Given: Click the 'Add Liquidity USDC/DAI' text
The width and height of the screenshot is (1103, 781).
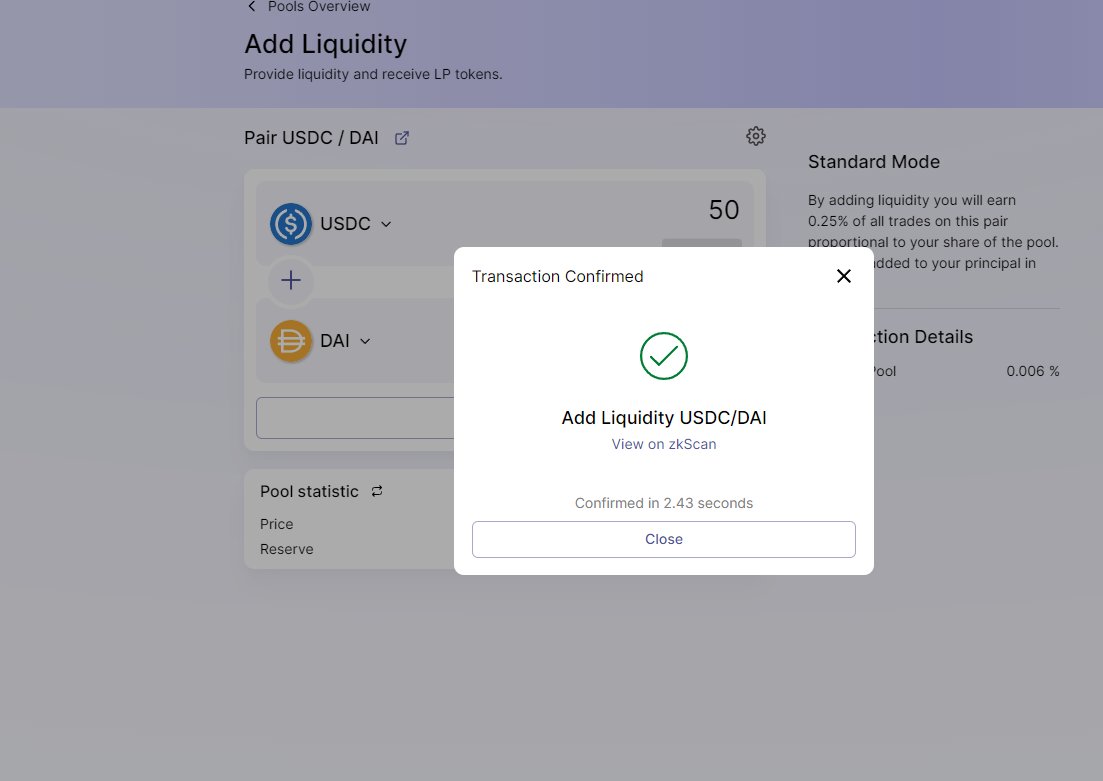Looking at the screenshot, I should coord(663,417).
